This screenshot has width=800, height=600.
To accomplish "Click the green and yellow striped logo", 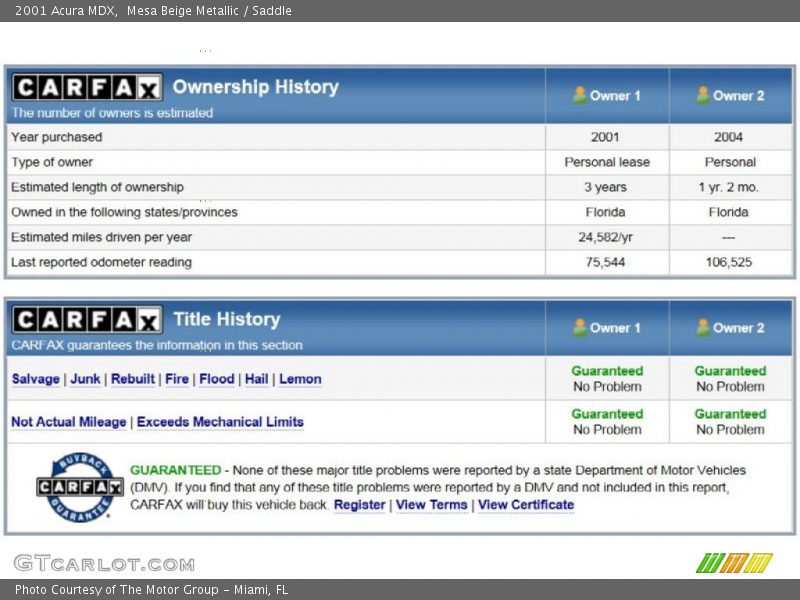I will (x=734, y=563).
